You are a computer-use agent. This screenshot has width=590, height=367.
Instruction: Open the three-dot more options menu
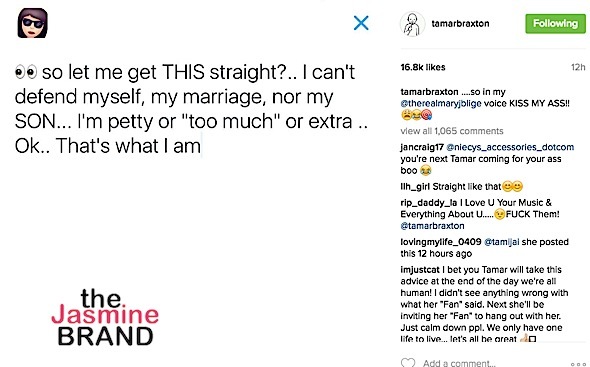(x=578, y=364)
